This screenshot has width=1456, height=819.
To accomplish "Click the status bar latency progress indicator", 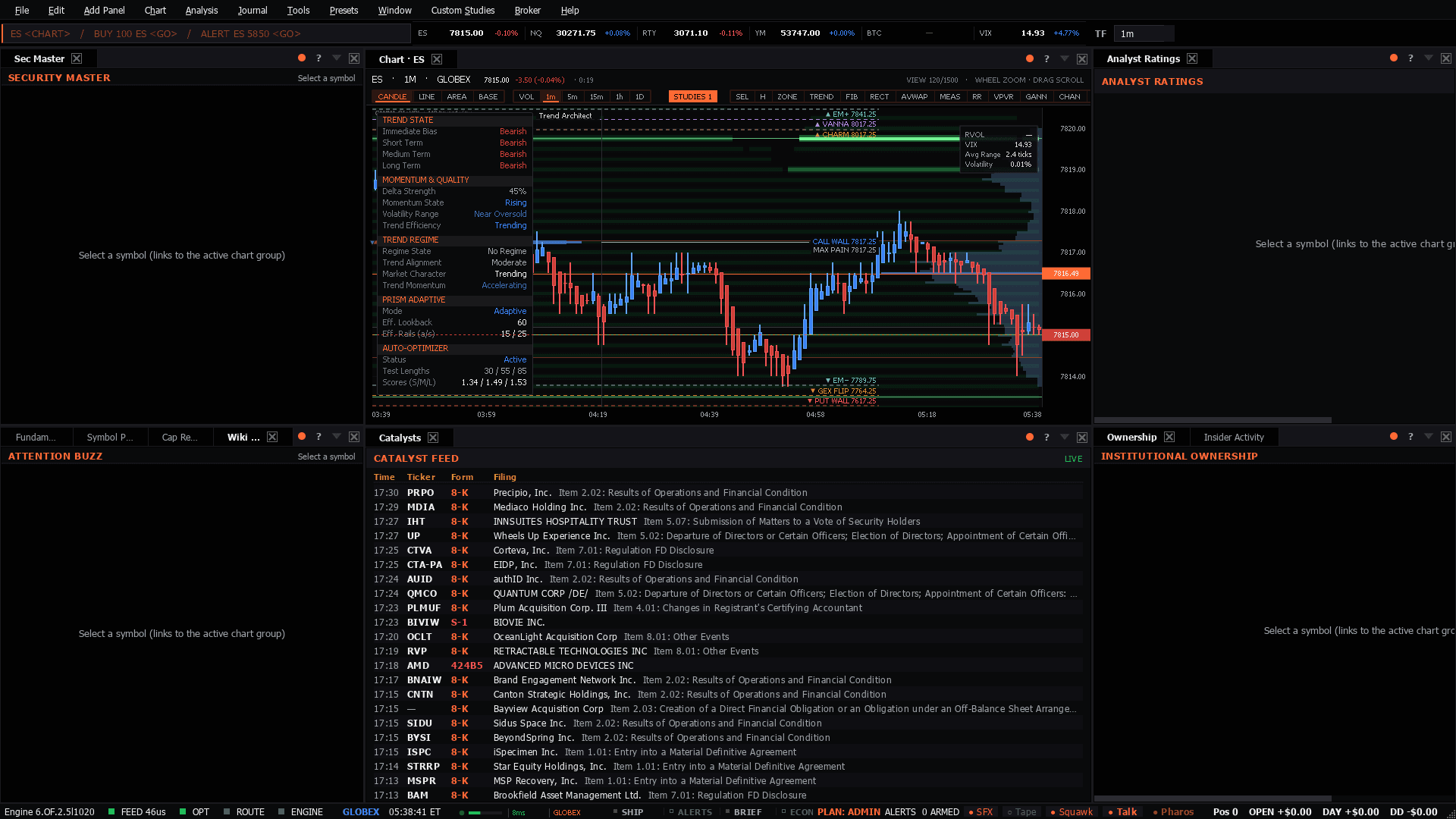I will 485,812.
